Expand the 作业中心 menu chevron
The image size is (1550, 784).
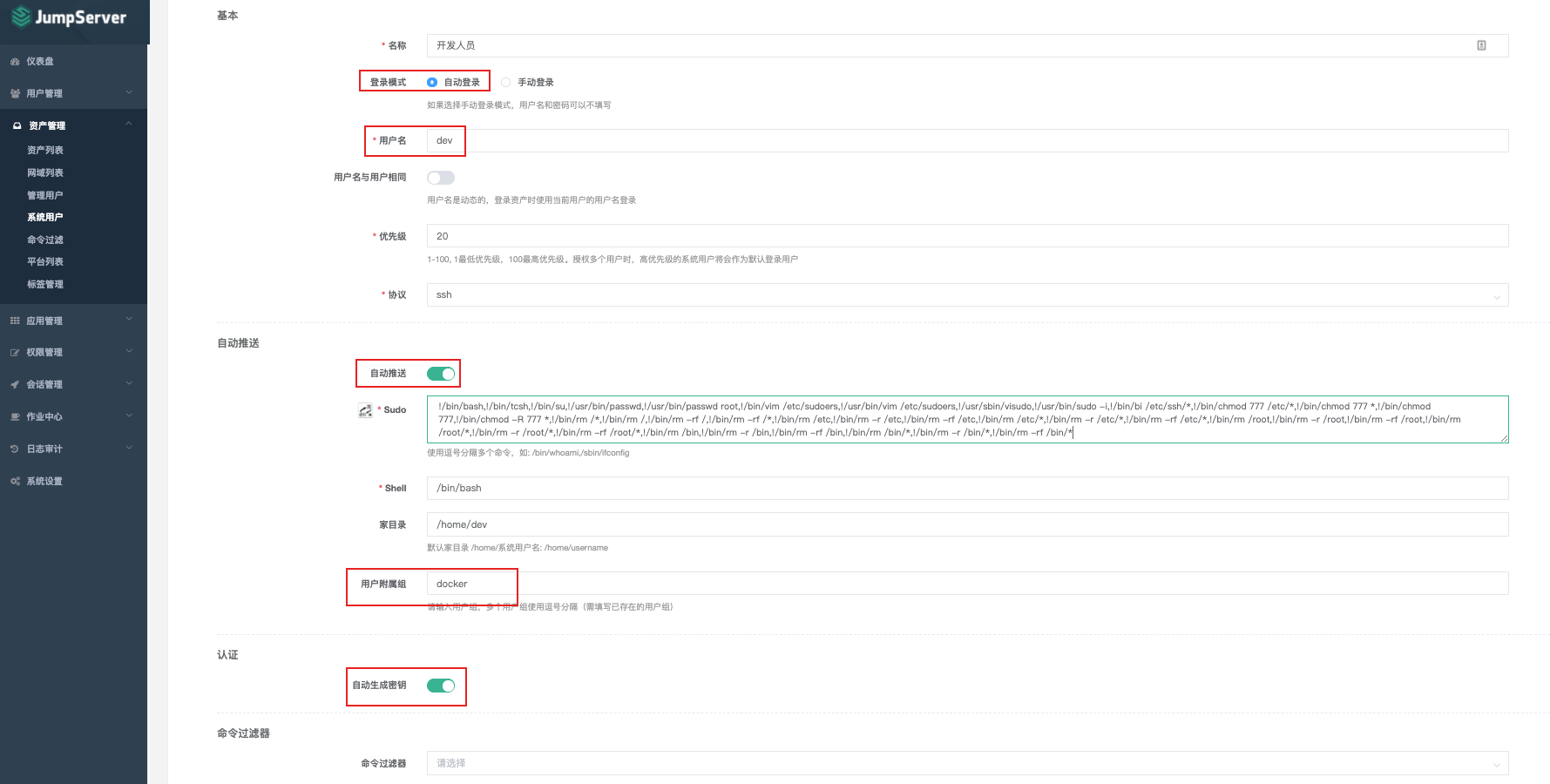(129, 416)
